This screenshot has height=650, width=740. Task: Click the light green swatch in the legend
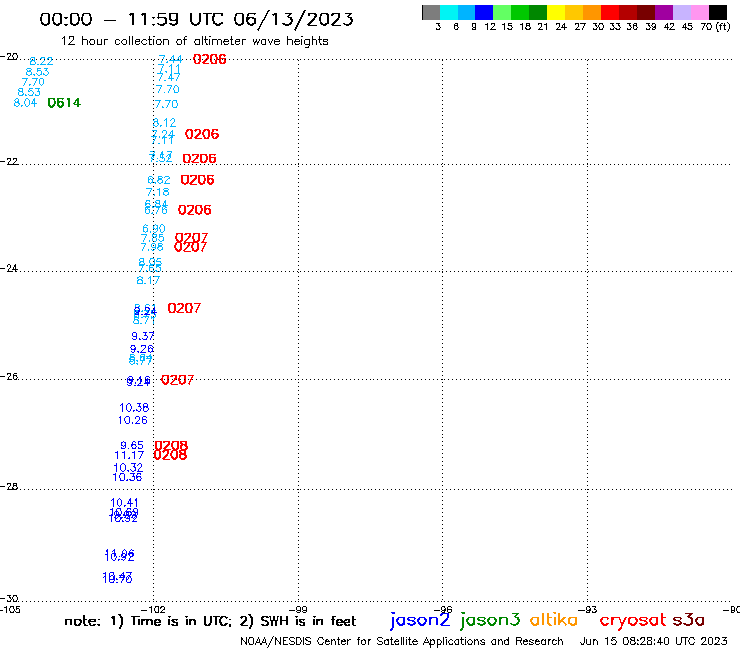pos(502,12)
